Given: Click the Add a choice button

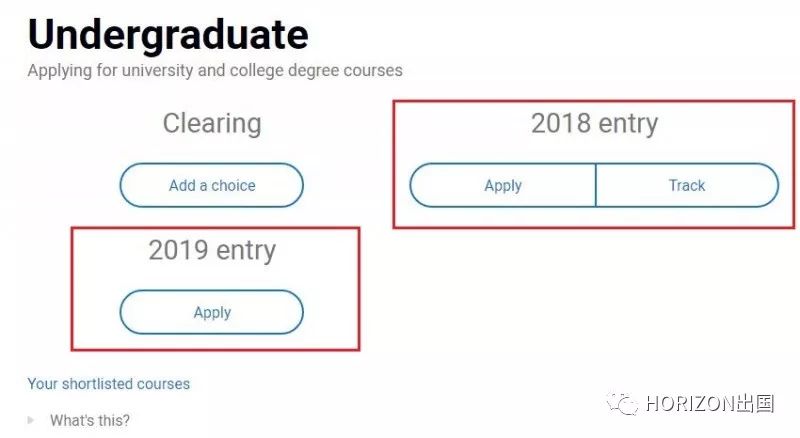Looking at the screenshot, I should [212, 185].
